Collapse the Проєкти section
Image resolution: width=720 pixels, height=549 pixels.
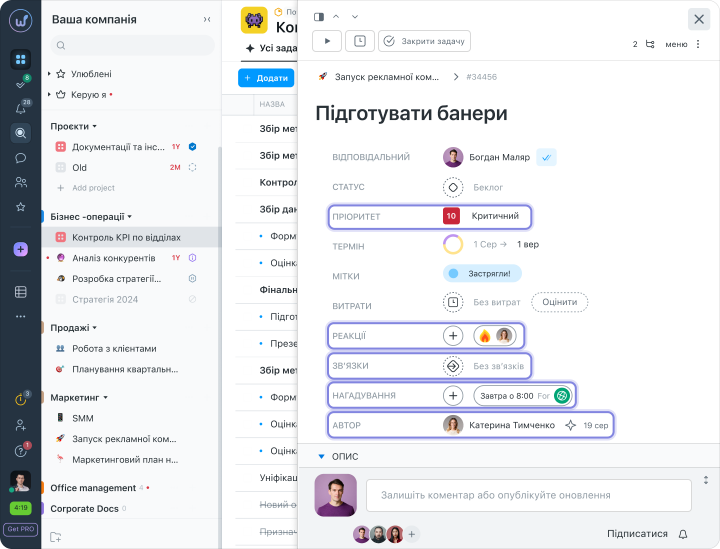pos(94,127)
